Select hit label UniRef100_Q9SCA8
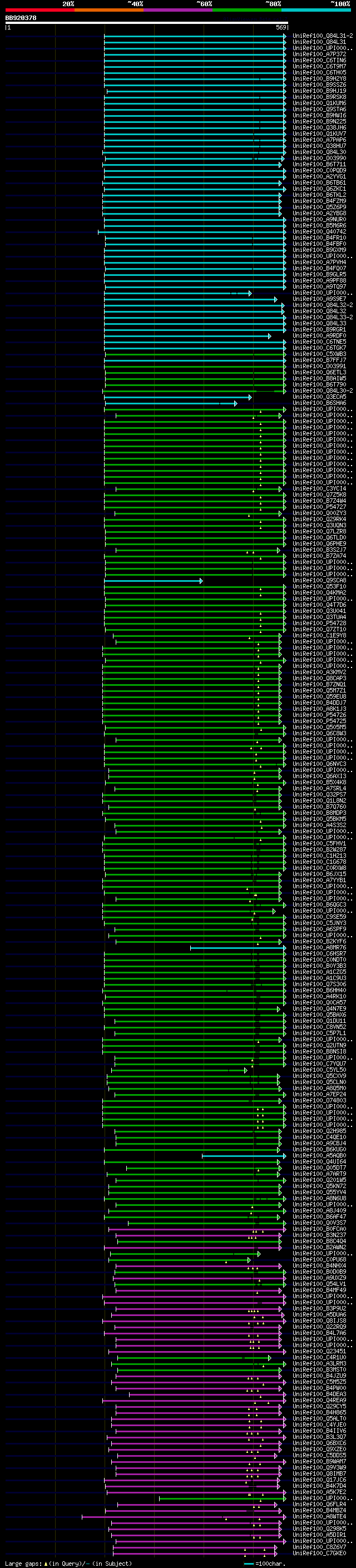This screenshot has height=1568, width=356. 319,581
